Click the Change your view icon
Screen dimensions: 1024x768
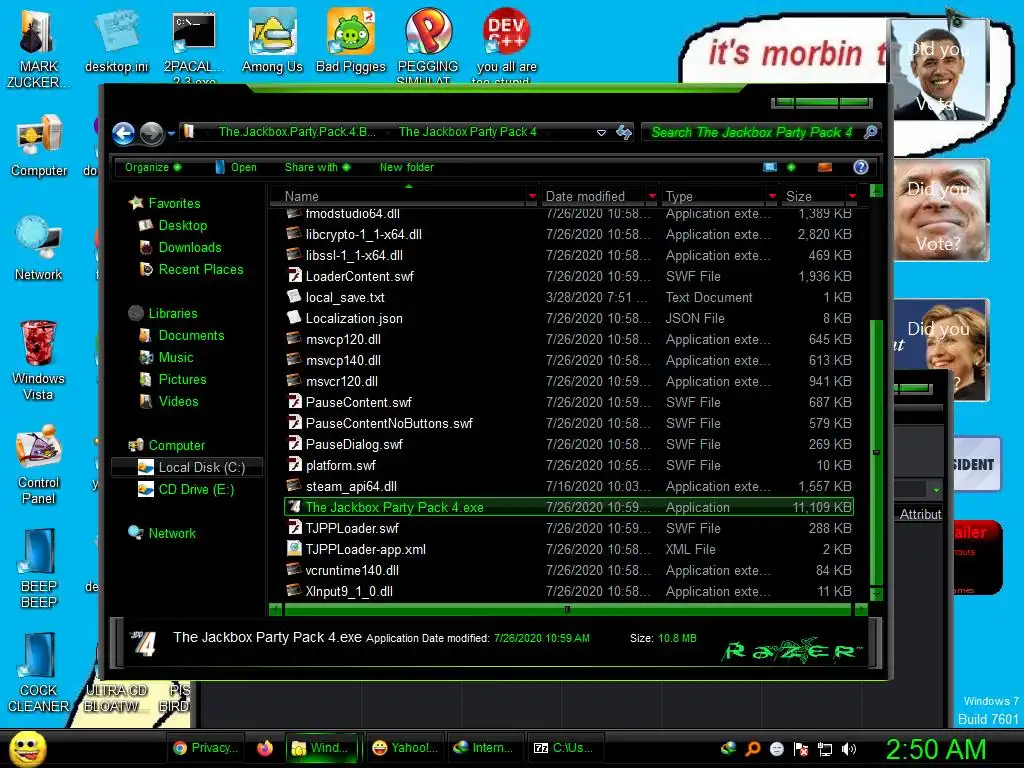pos(770,167)
